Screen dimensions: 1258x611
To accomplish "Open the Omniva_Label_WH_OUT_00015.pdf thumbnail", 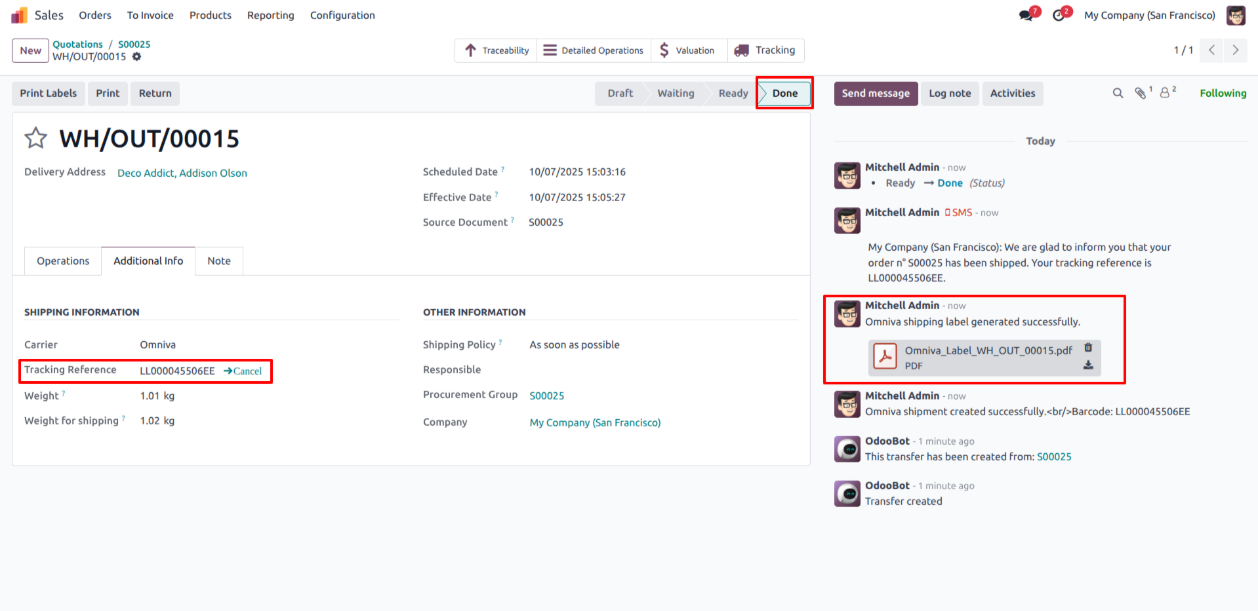I will pos(885,357).
